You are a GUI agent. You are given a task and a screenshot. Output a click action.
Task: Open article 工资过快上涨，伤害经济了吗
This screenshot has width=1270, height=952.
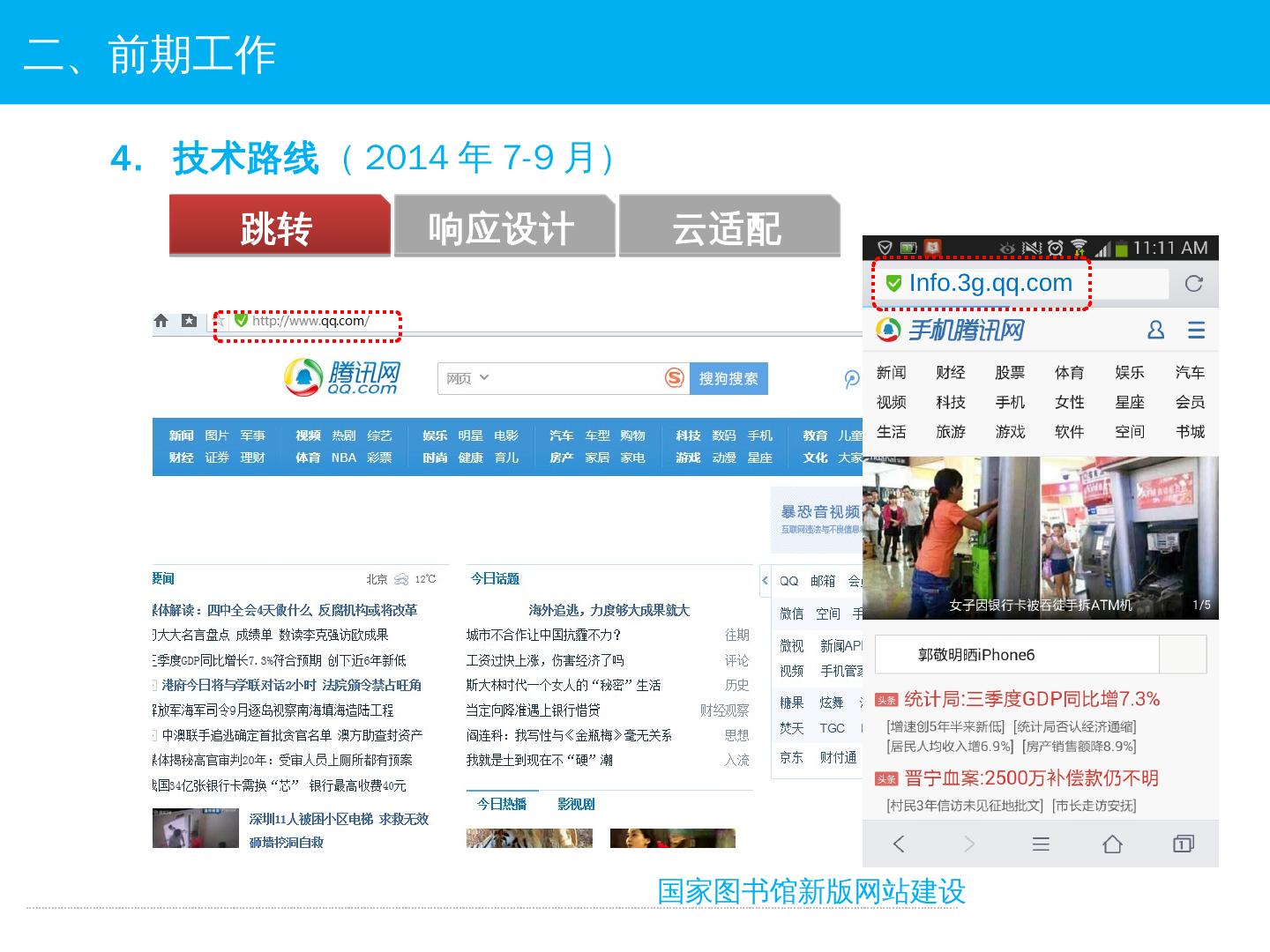point(545,660)
